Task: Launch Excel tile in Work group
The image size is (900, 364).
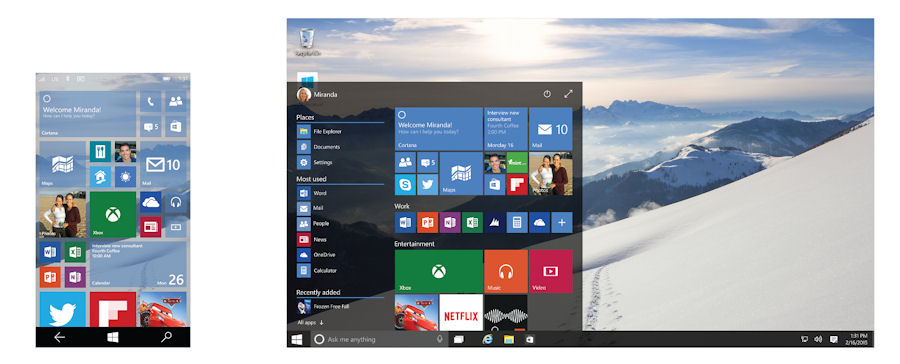Action: point(472,222)
